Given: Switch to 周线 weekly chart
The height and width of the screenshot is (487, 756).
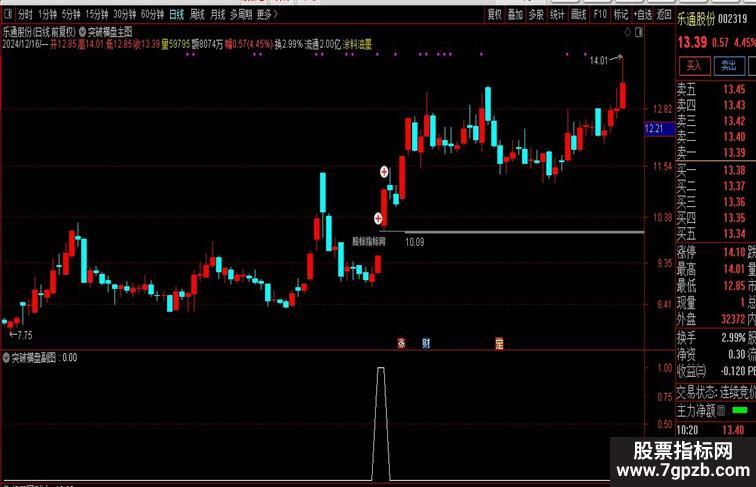Looking at the screenshot, I should click(197, 15).
